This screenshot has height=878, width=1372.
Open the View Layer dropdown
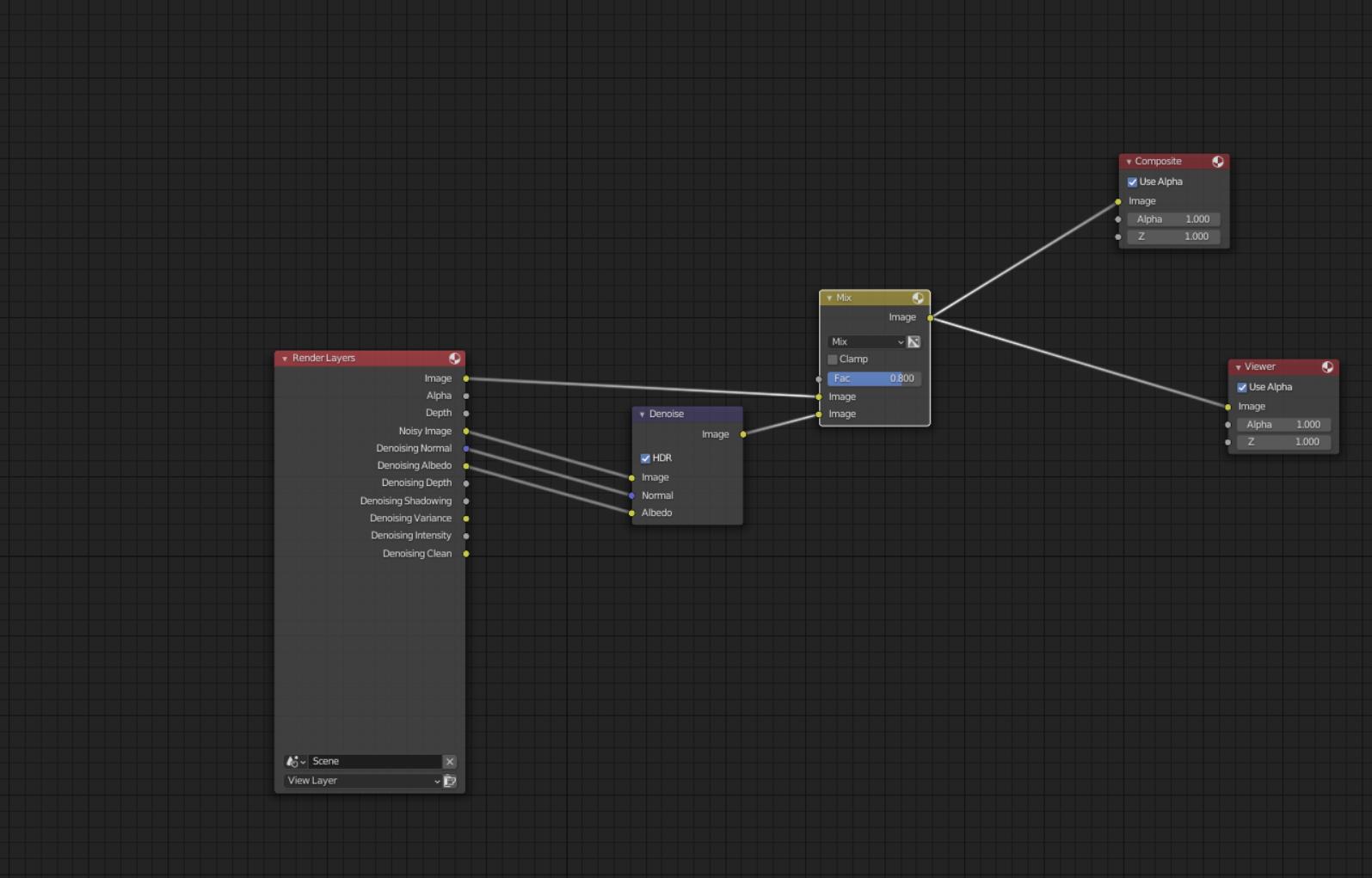(363, 781)
